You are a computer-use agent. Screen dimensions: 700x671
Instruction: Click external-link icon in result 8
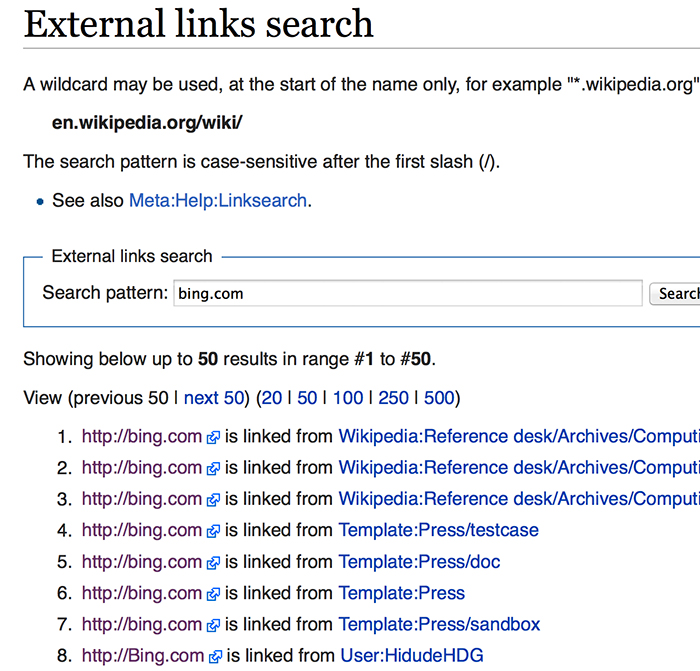click(x=215, y=657)
